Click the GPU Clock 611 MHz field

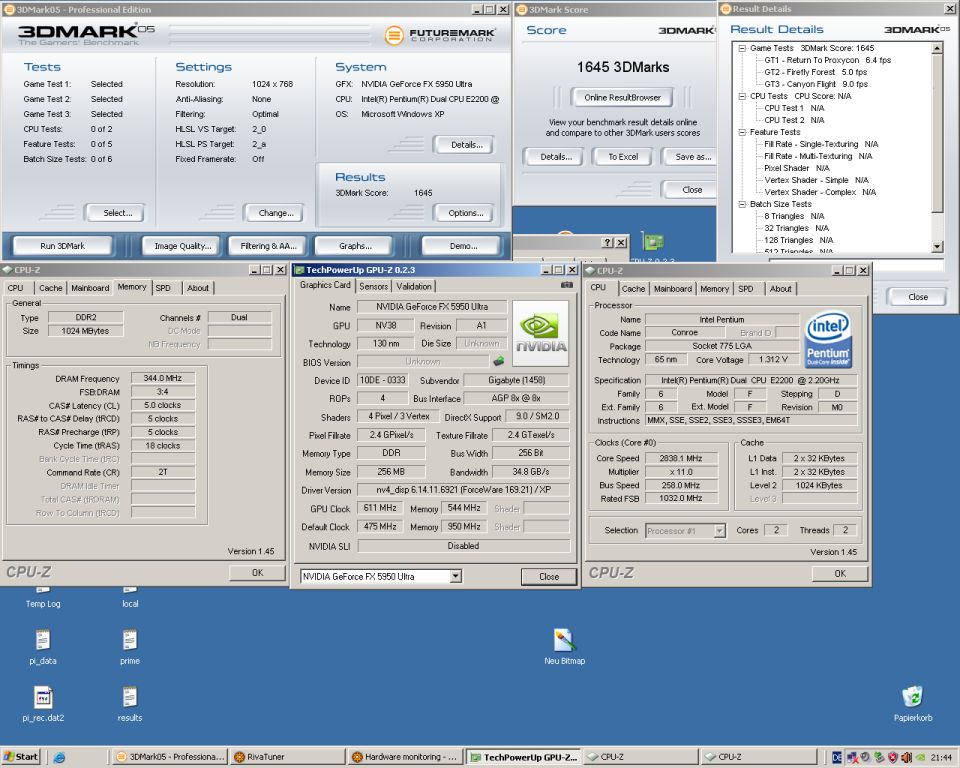(x=380, y=508)
